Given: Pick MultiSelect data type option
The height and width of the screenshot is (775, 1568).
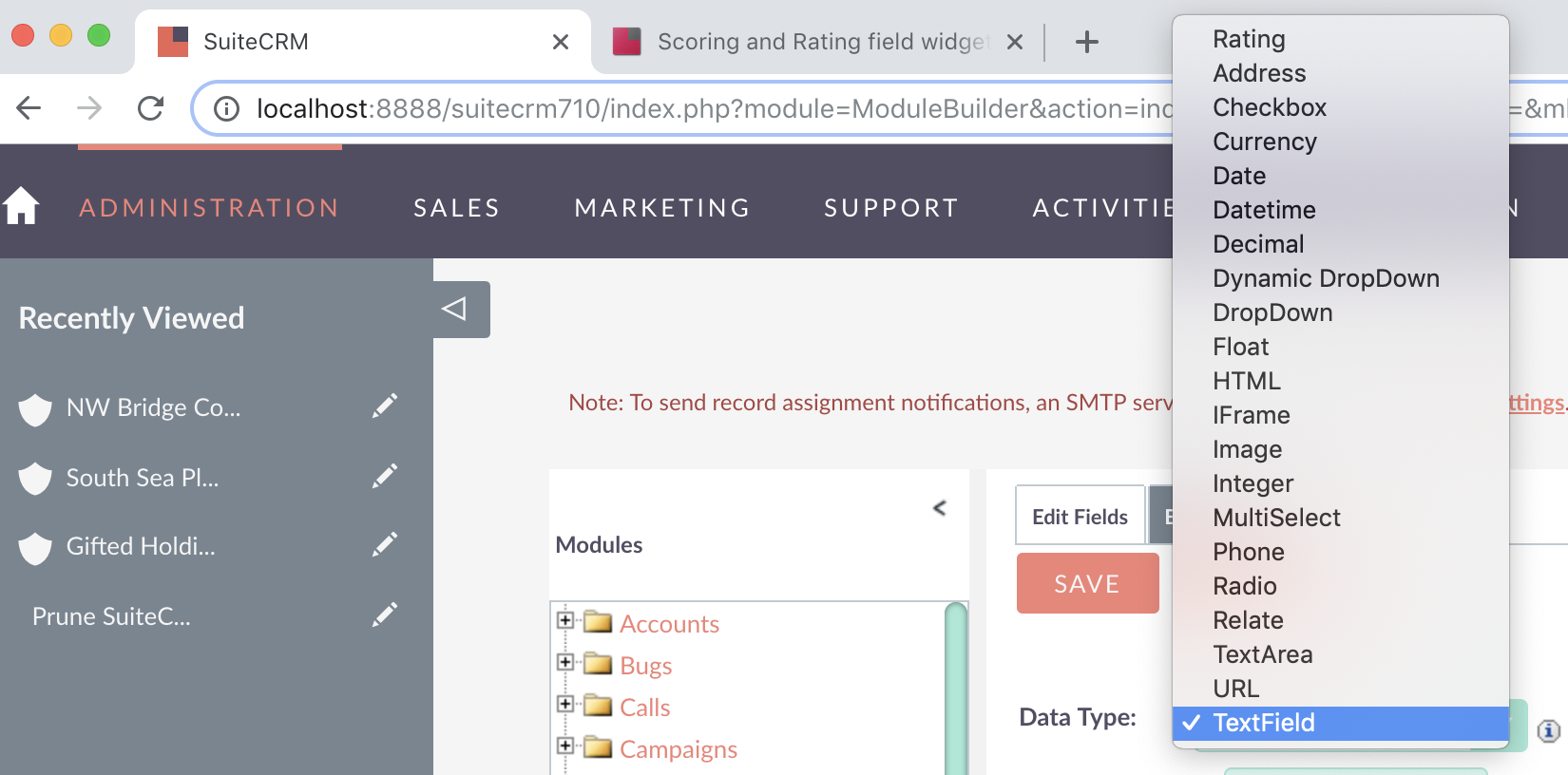Looking at the screenshot, I should click(x=1341, y=518).
